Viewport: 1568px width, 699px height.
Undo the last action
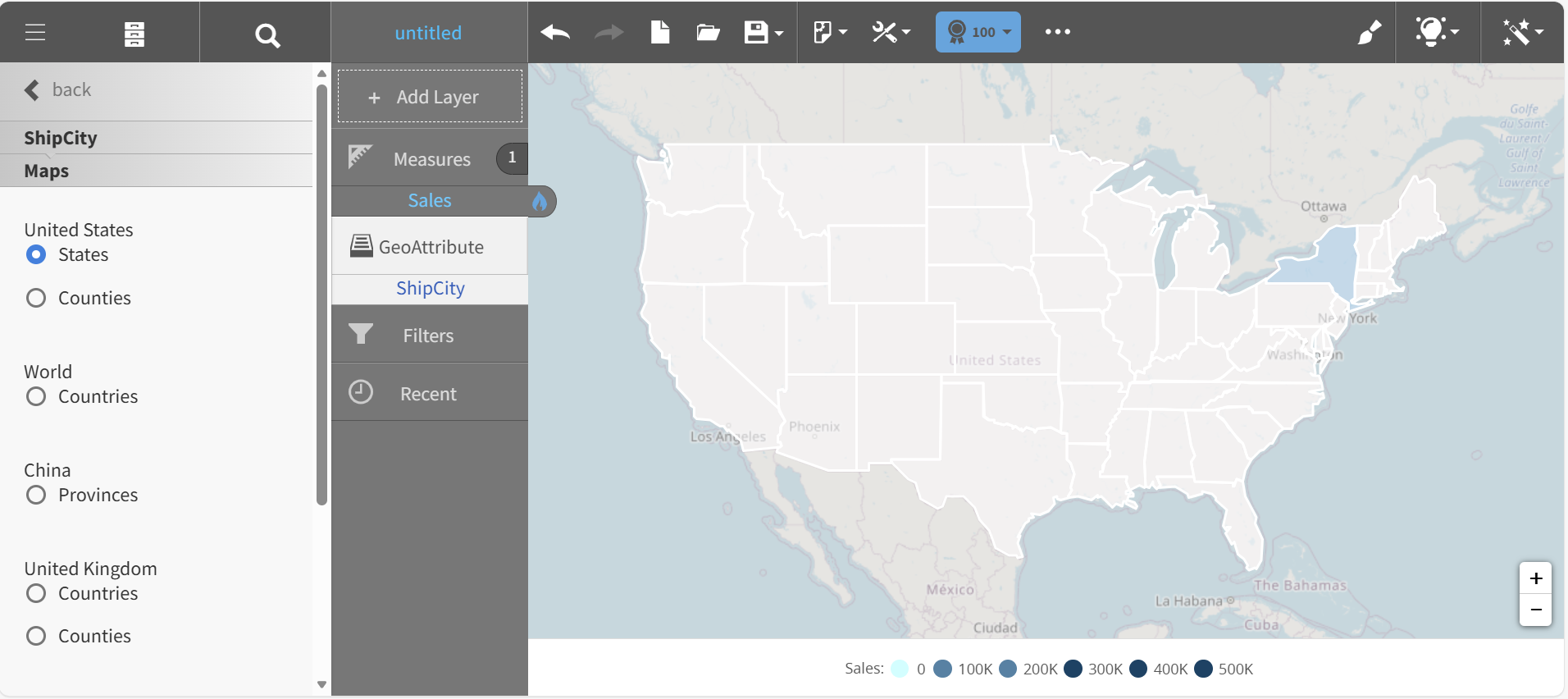point(555,33)
